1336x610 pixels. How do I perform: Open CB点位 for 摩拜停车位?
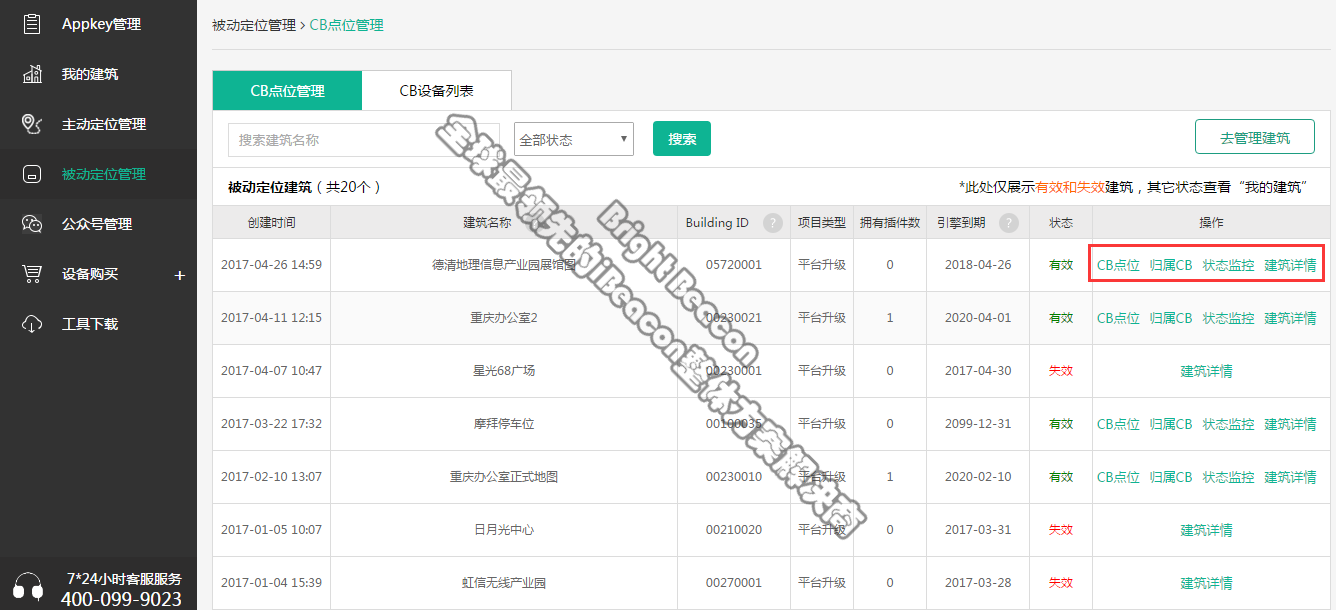[1118, 424]
